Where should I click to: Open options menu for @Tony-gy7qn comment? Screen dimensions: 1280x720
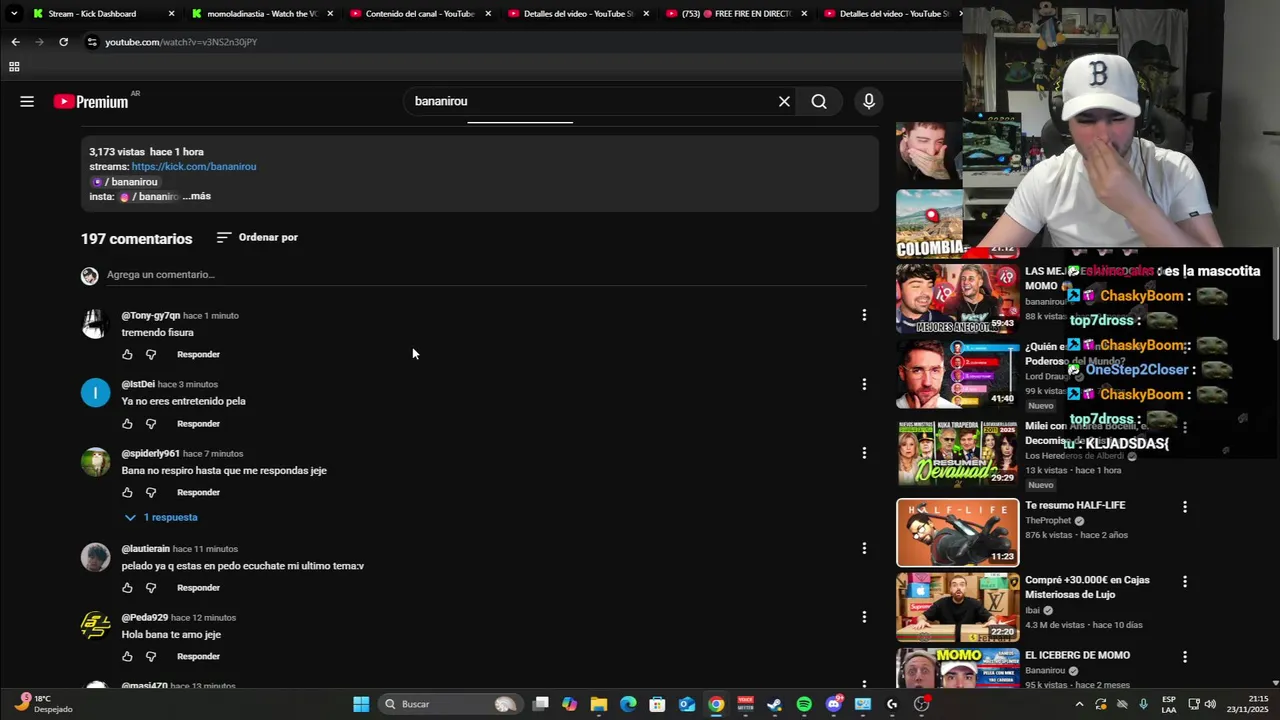(x=864, y=315)
